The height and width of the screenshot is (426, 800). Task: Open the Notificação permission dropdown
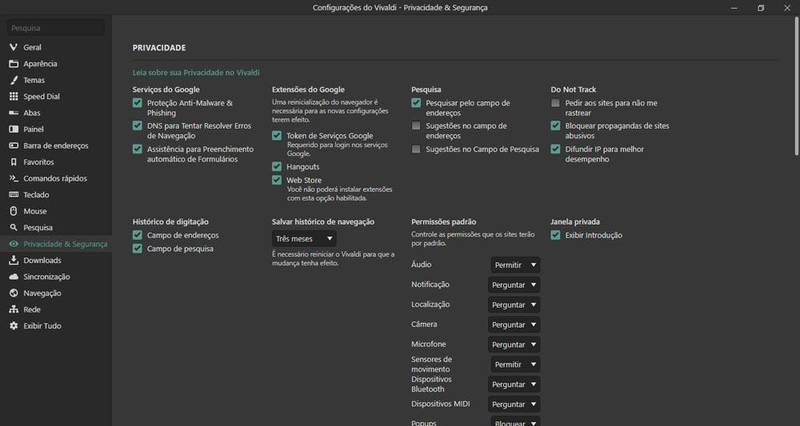coord(514,285)
